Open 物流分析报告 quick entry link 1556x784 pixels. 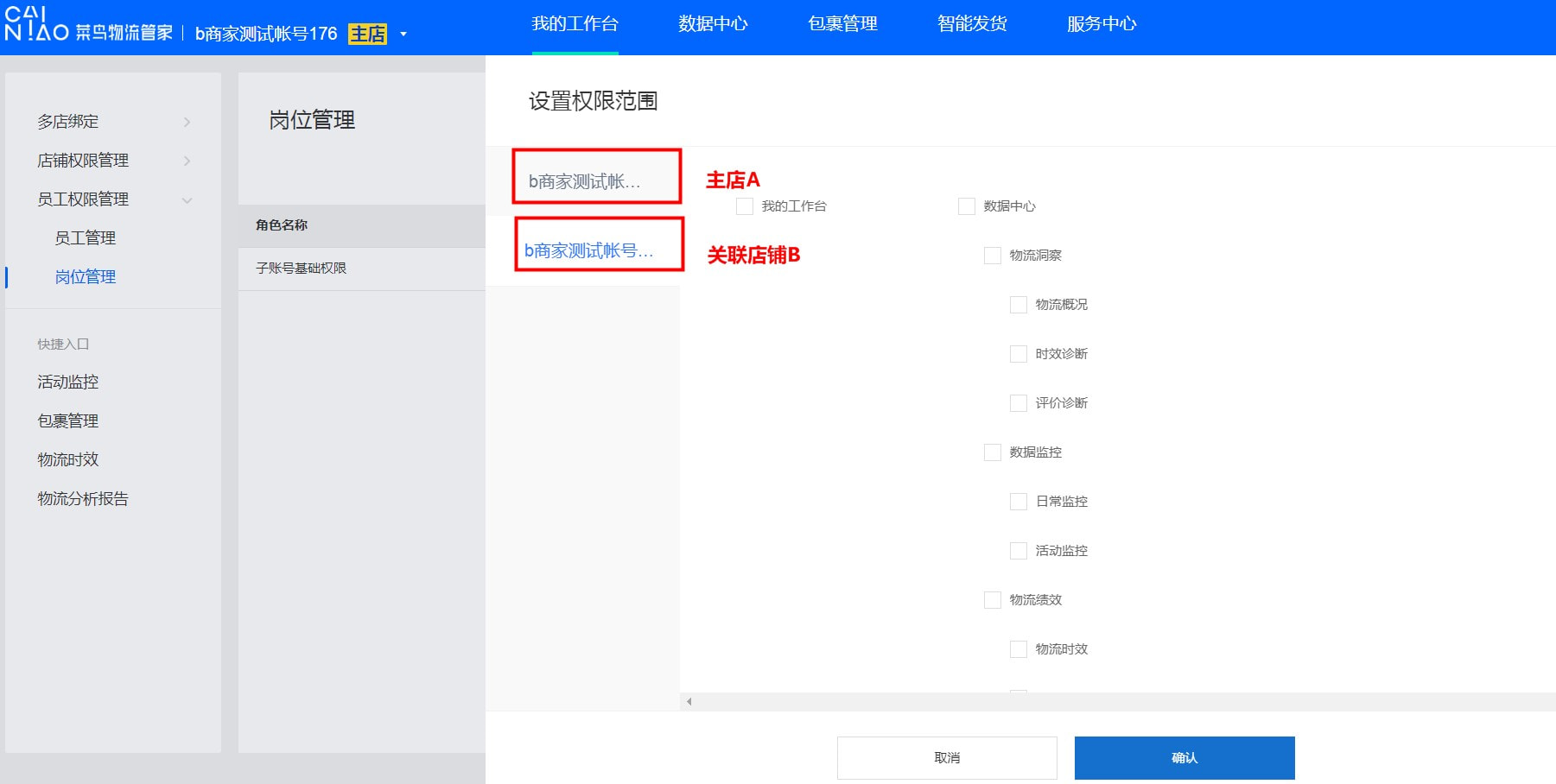click(x=83, y=498)
